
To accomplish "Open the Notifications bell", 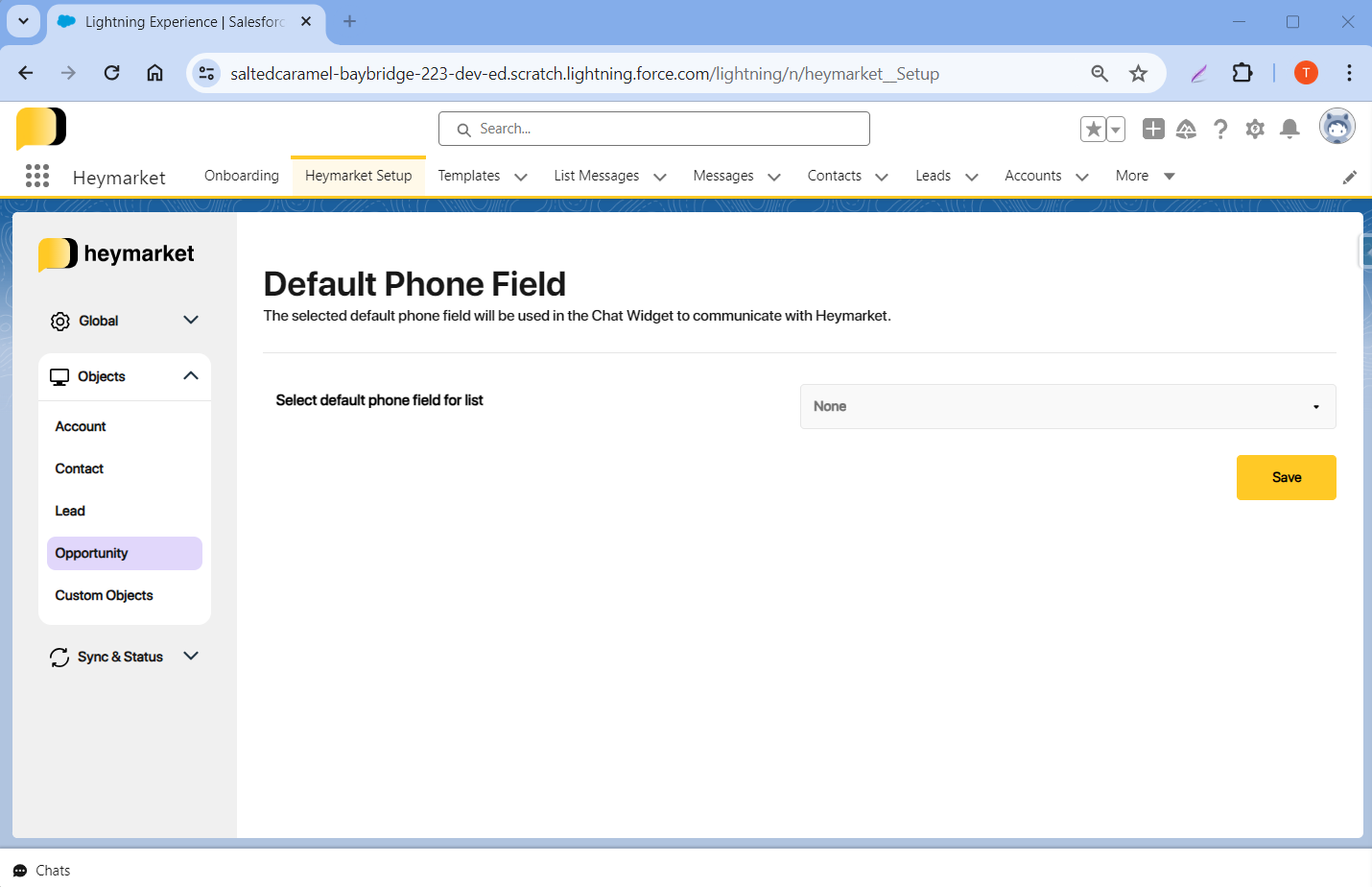I will (1290, 129).
